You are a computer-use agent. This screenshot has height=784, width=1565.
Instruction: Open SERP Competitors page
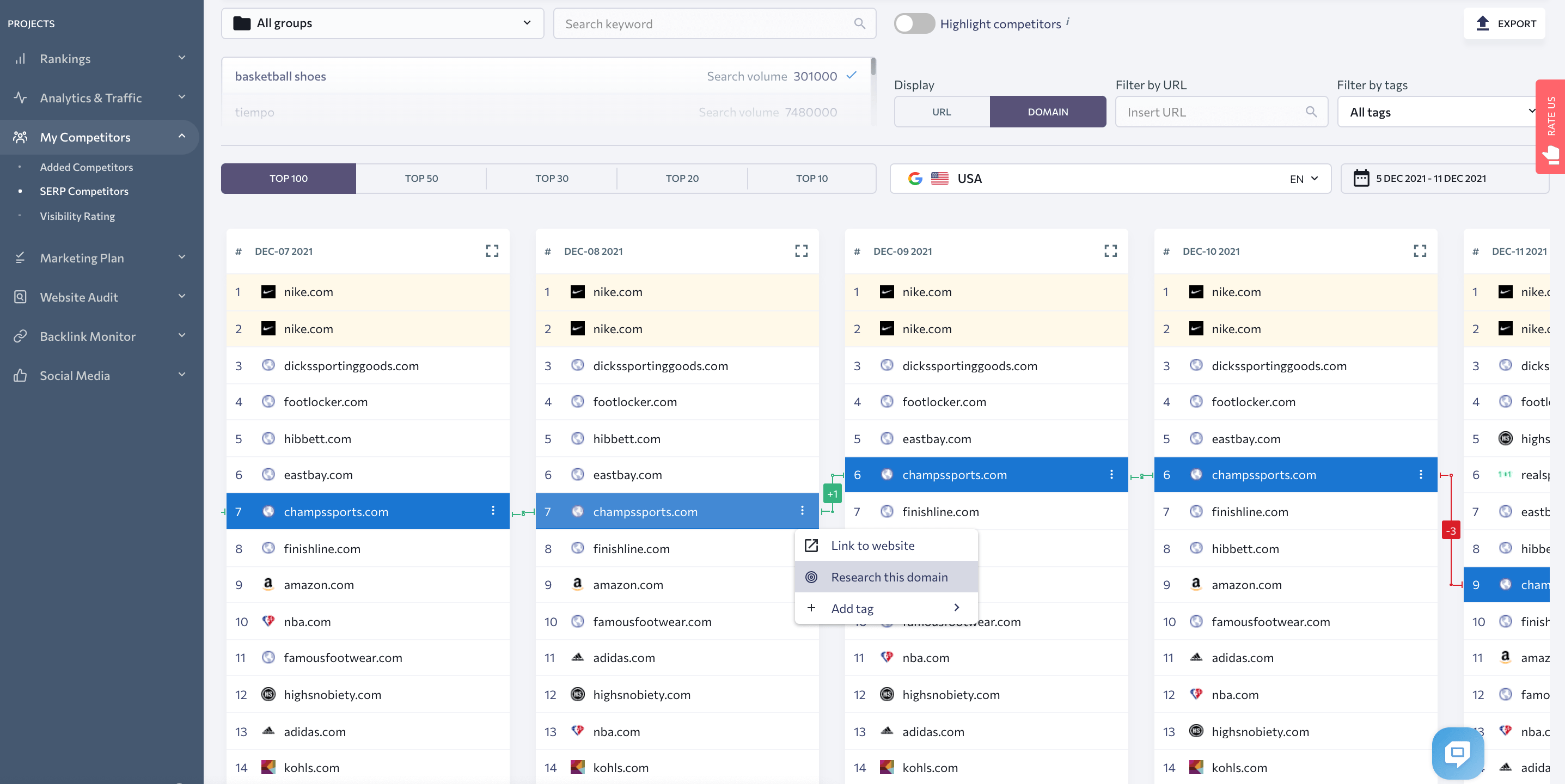pyautogui.click(x=84, y=191)
